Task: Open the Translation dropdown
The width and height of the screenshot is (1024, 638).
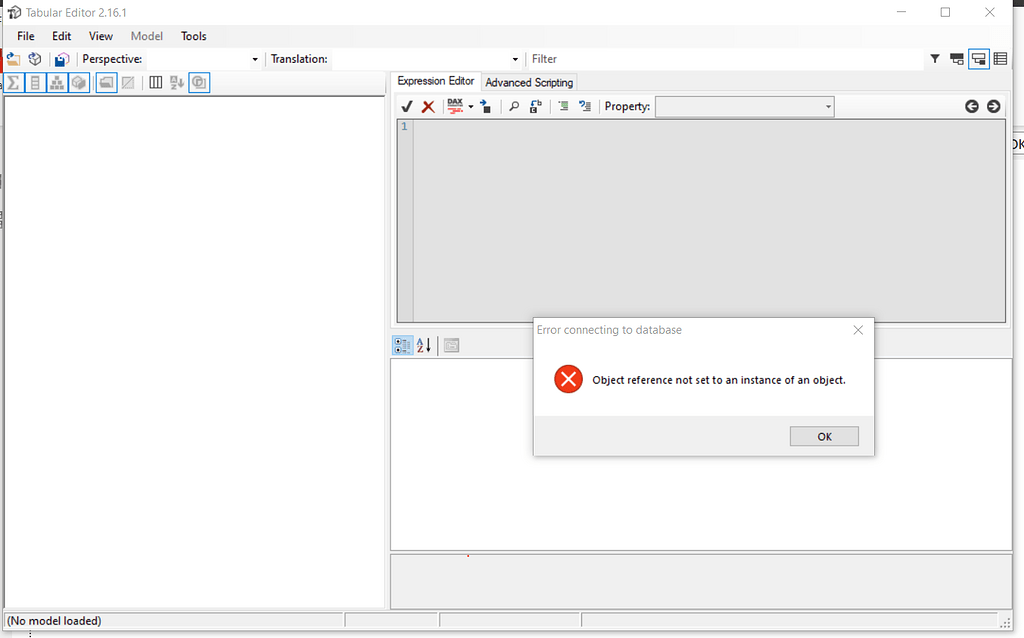Action: (x=513, y=59)
